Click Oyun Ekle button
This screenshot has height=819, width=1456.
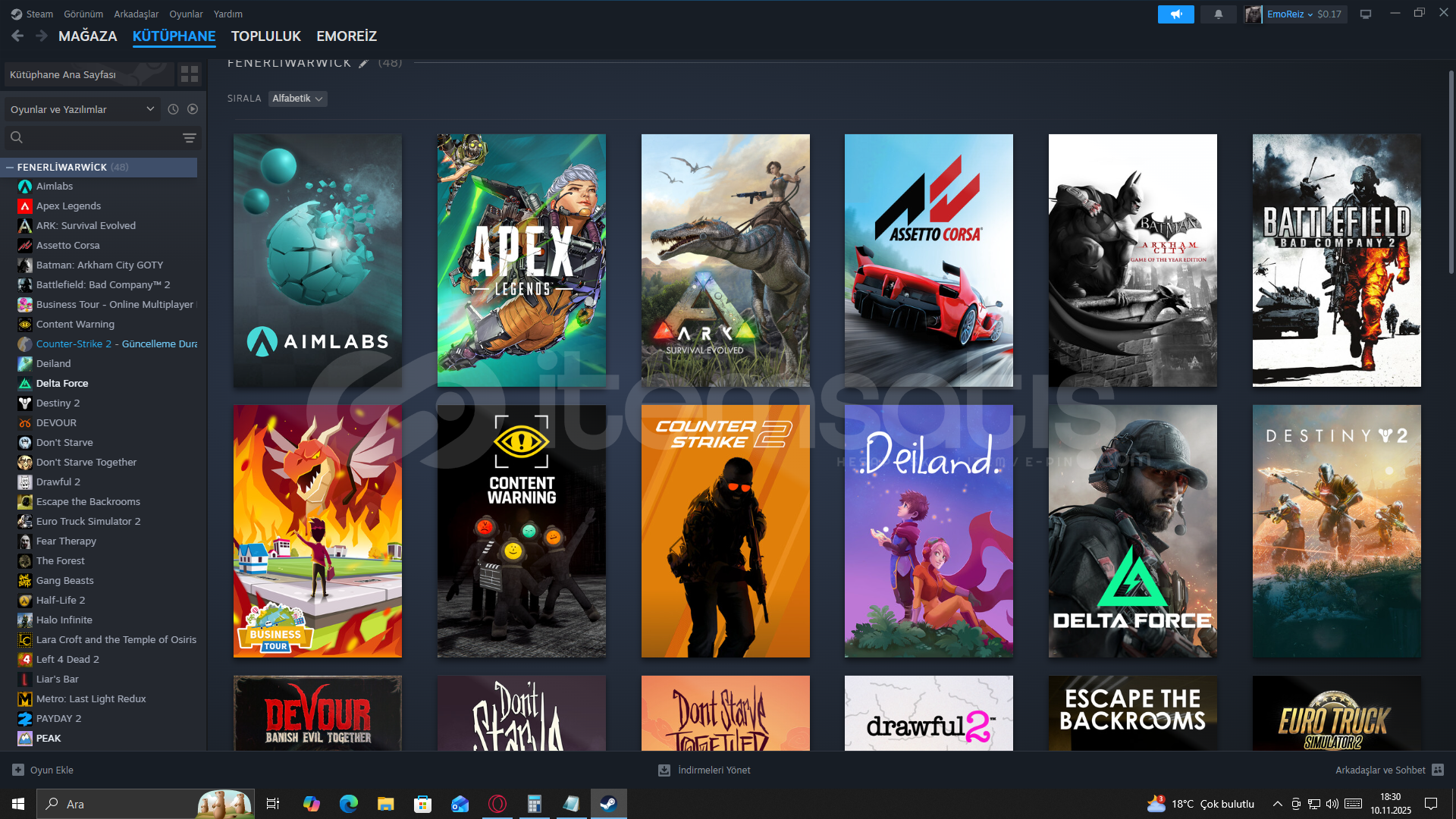(43, 770)
